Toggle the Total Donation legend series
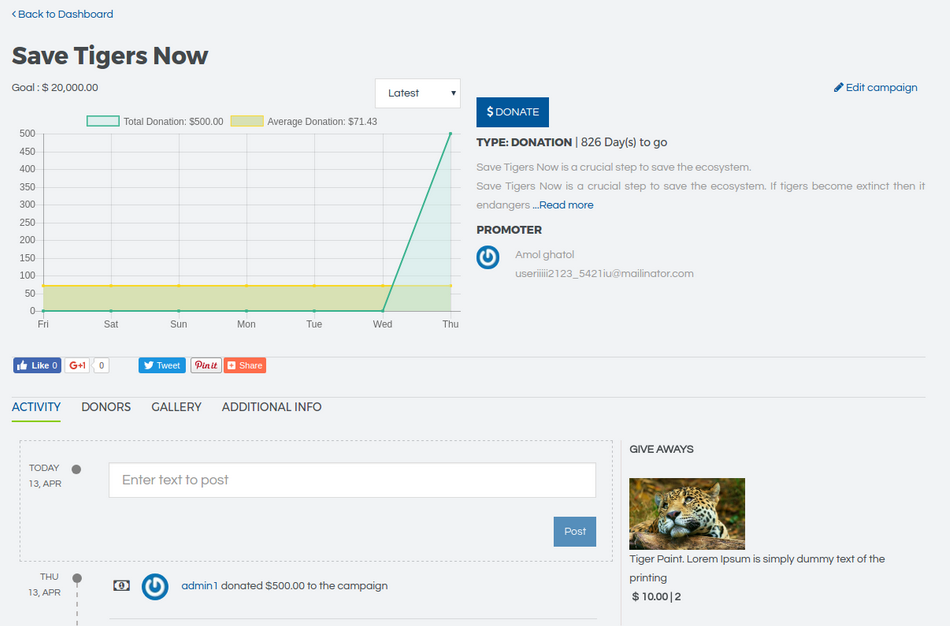 (155, 121)
